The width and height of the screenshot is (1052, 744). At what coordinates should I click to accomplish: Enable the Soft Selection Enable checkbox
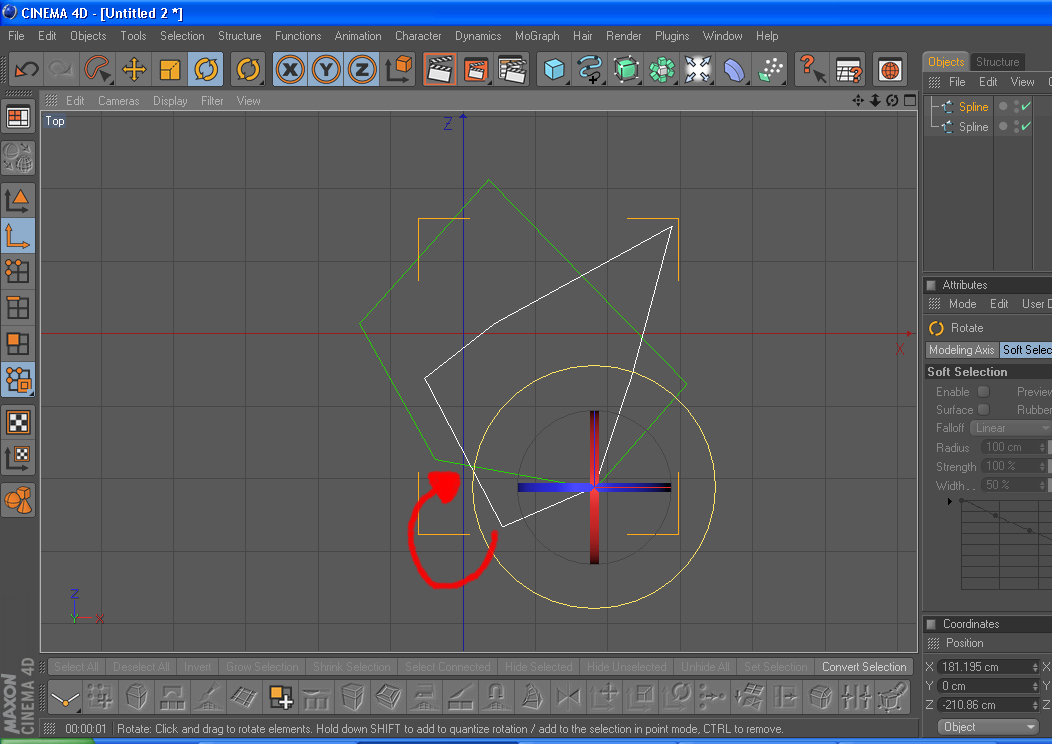[x=984, y=391]
